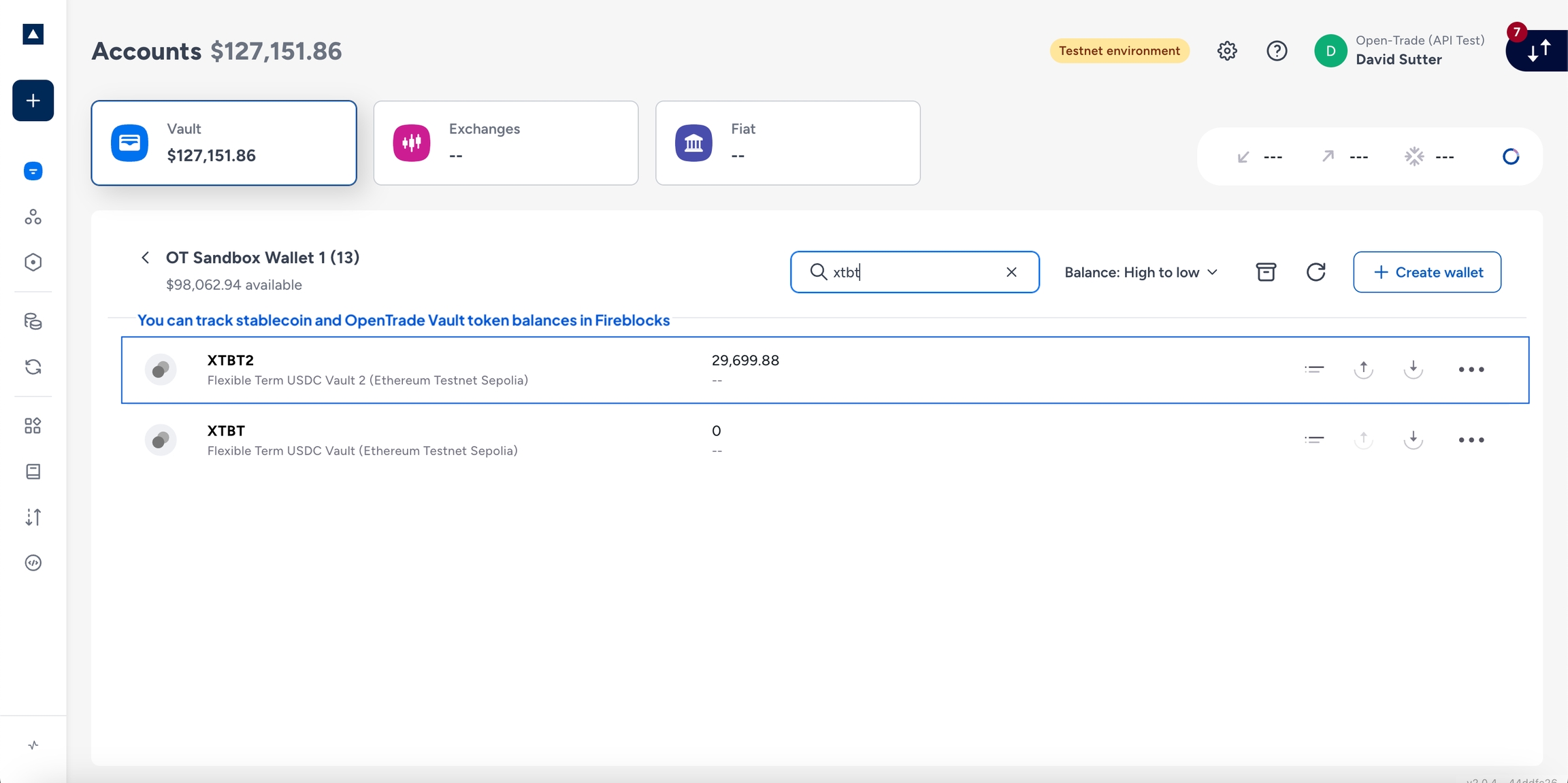The width and height of the screenshot is (1568, 783).
Task: Click the Create wallet button
Action: click(x=1427, y=272)
